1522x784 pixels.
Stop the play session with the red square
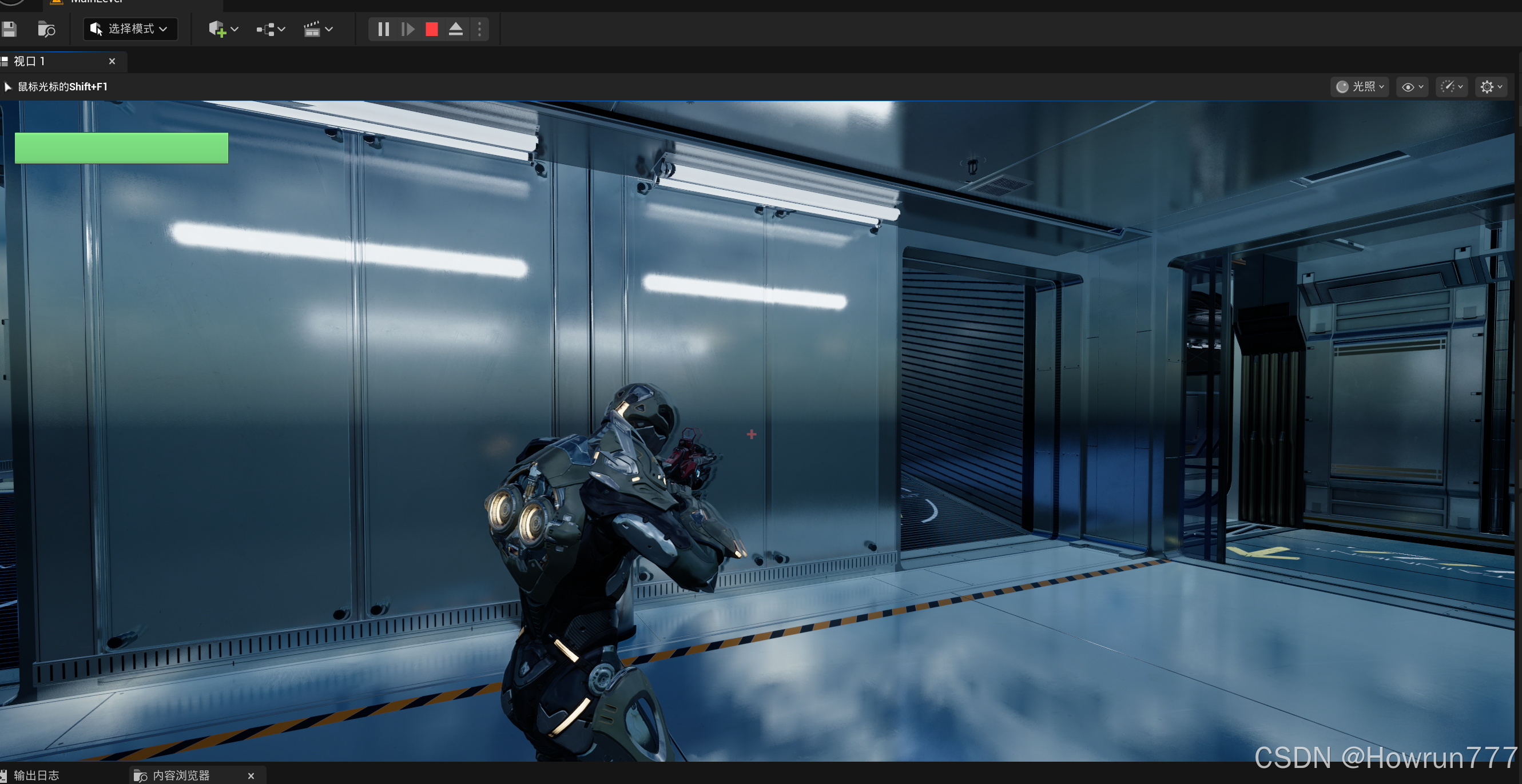(432, 29)
